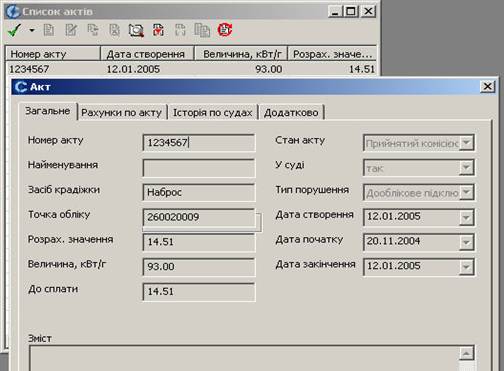The width and height of the screenshot is (504, 371).
Task: Switch to the Загальне tab
Action: [48, 111]
